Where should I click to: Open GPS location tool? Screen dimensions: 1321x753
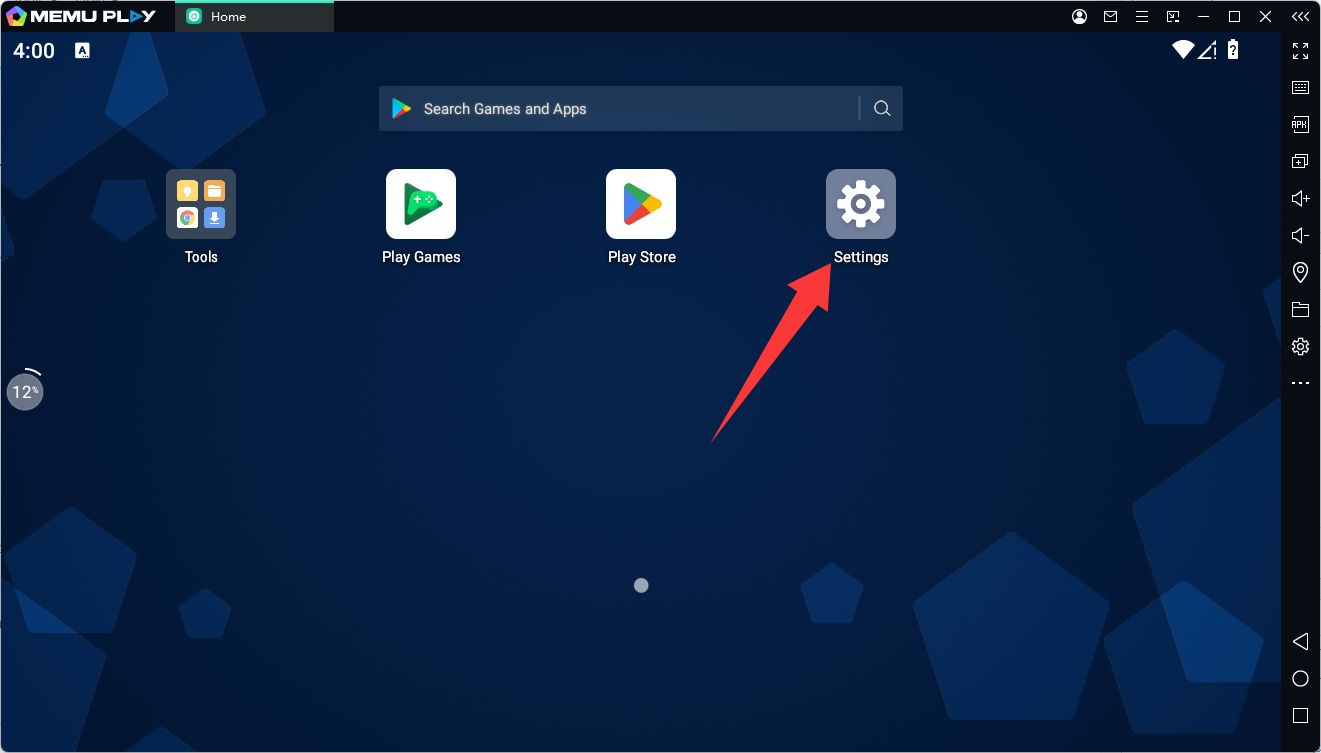1300,272
